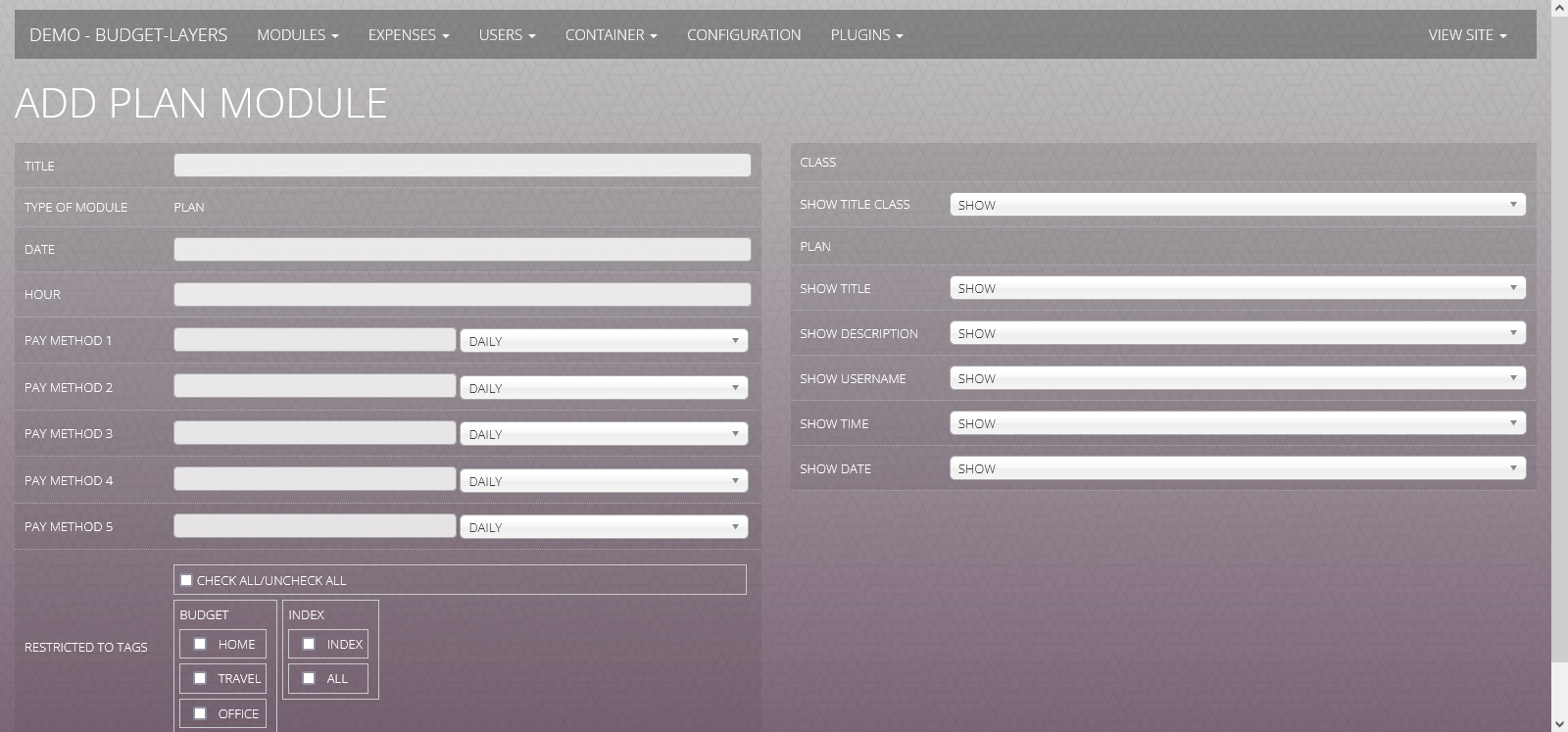Go to the Configuration page
This screenshot has height=732, width=1568.
pyautogui.click(x=744, y=35)
